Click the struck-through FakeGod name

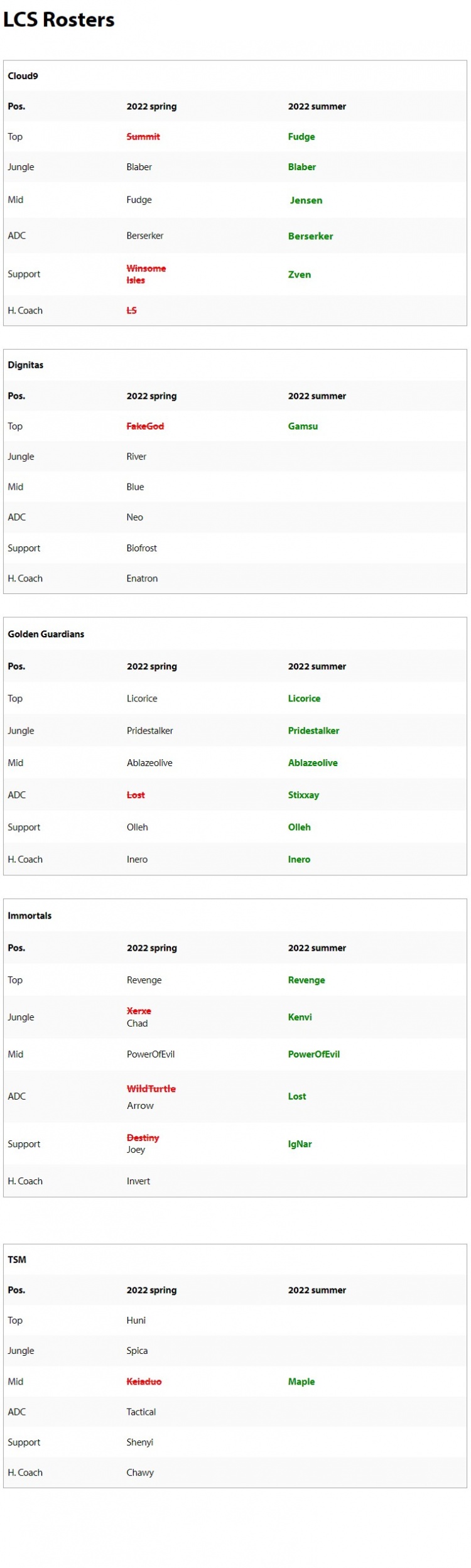point(145,426)
